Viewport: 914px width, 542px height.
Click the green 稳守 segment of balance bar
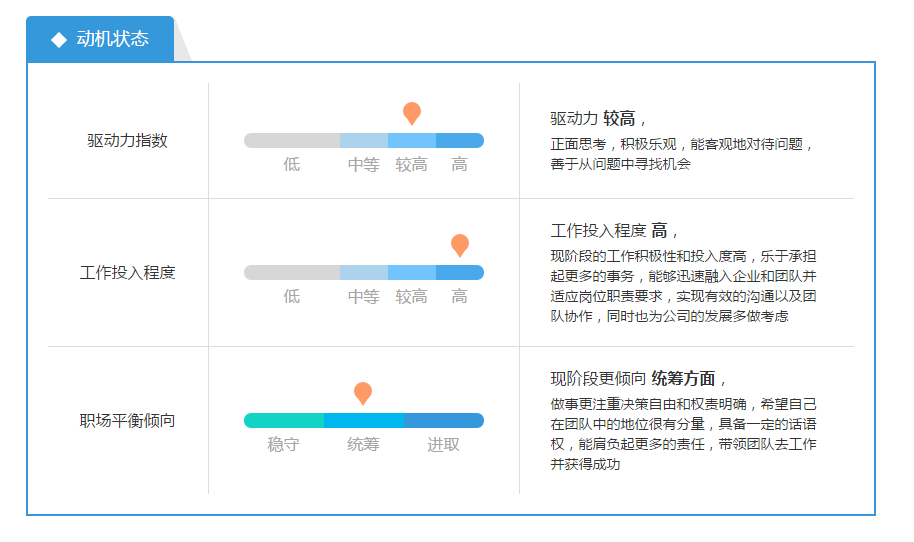point(284,420)
